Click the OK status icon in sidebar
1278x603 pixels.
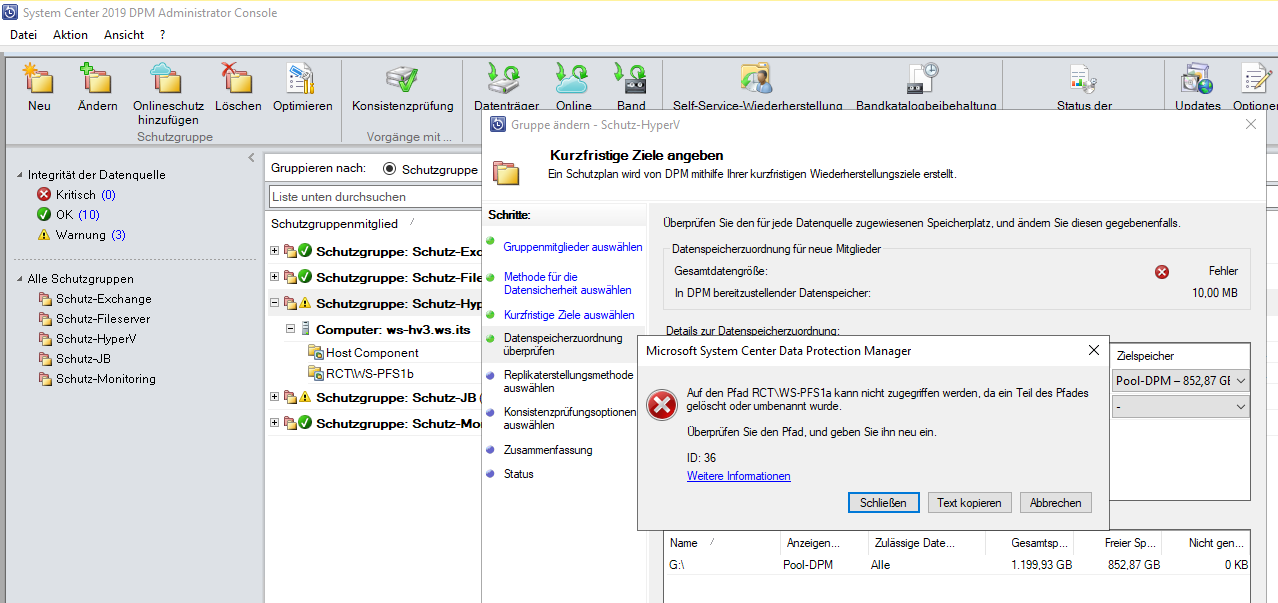pos(44,215)
